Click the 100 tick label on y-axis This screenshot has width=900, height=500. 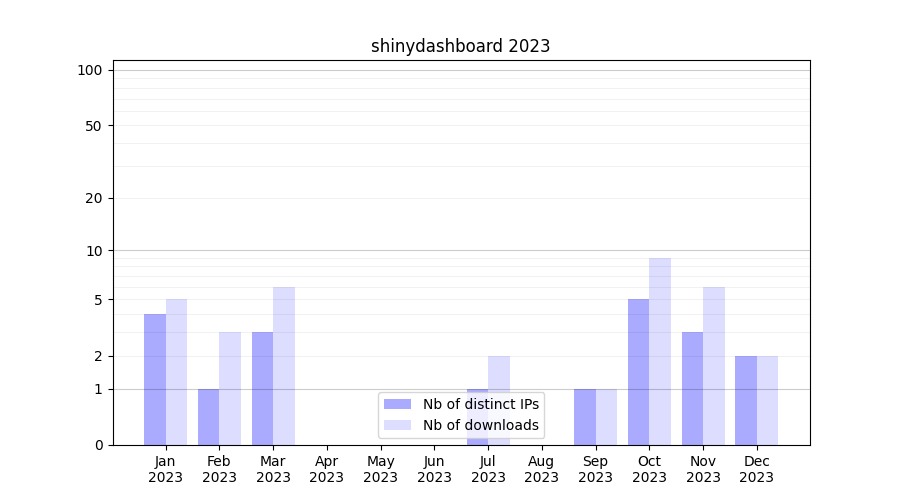(90, 70)
